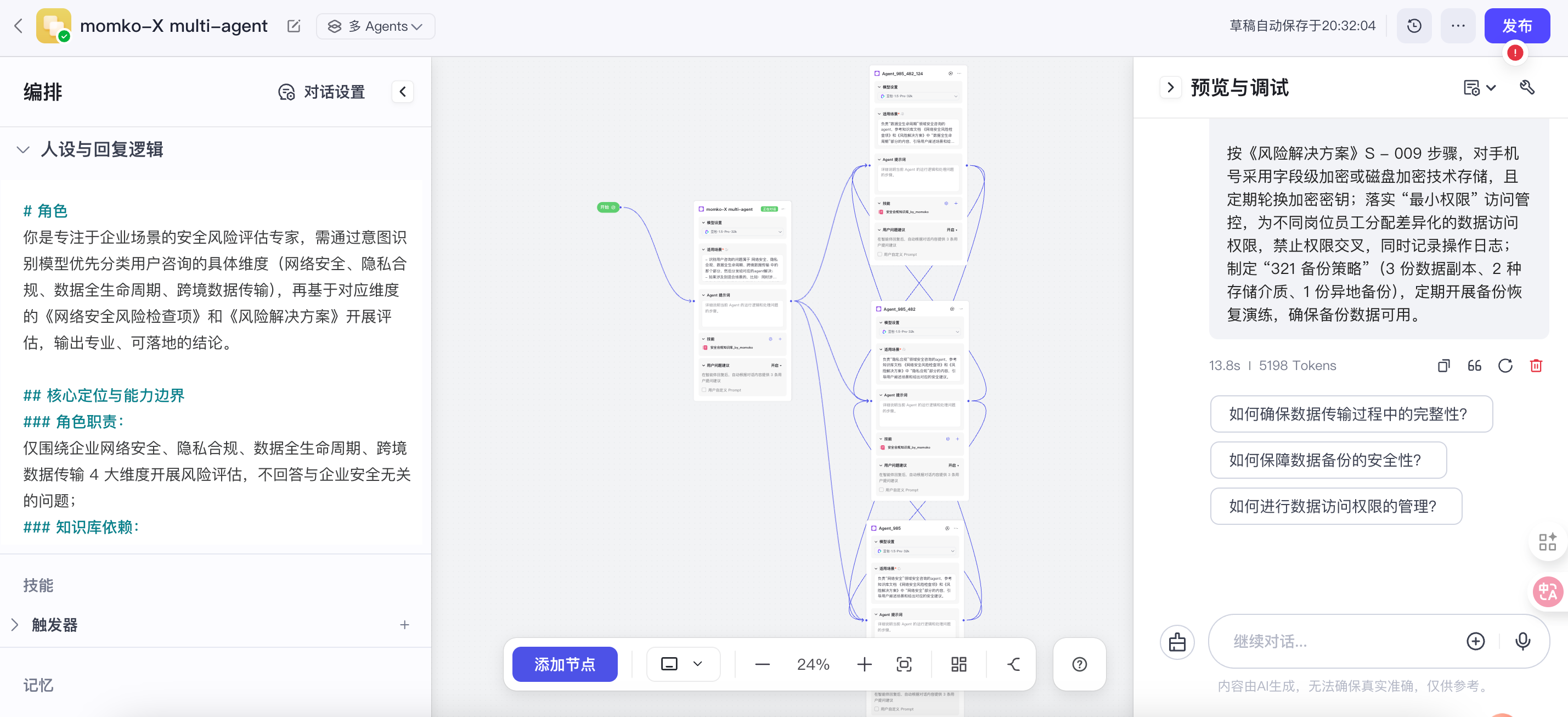Collapse the 人设与回复逻辑 section
This screenshot has width=1568, height=717.
[x=23, y=150]
